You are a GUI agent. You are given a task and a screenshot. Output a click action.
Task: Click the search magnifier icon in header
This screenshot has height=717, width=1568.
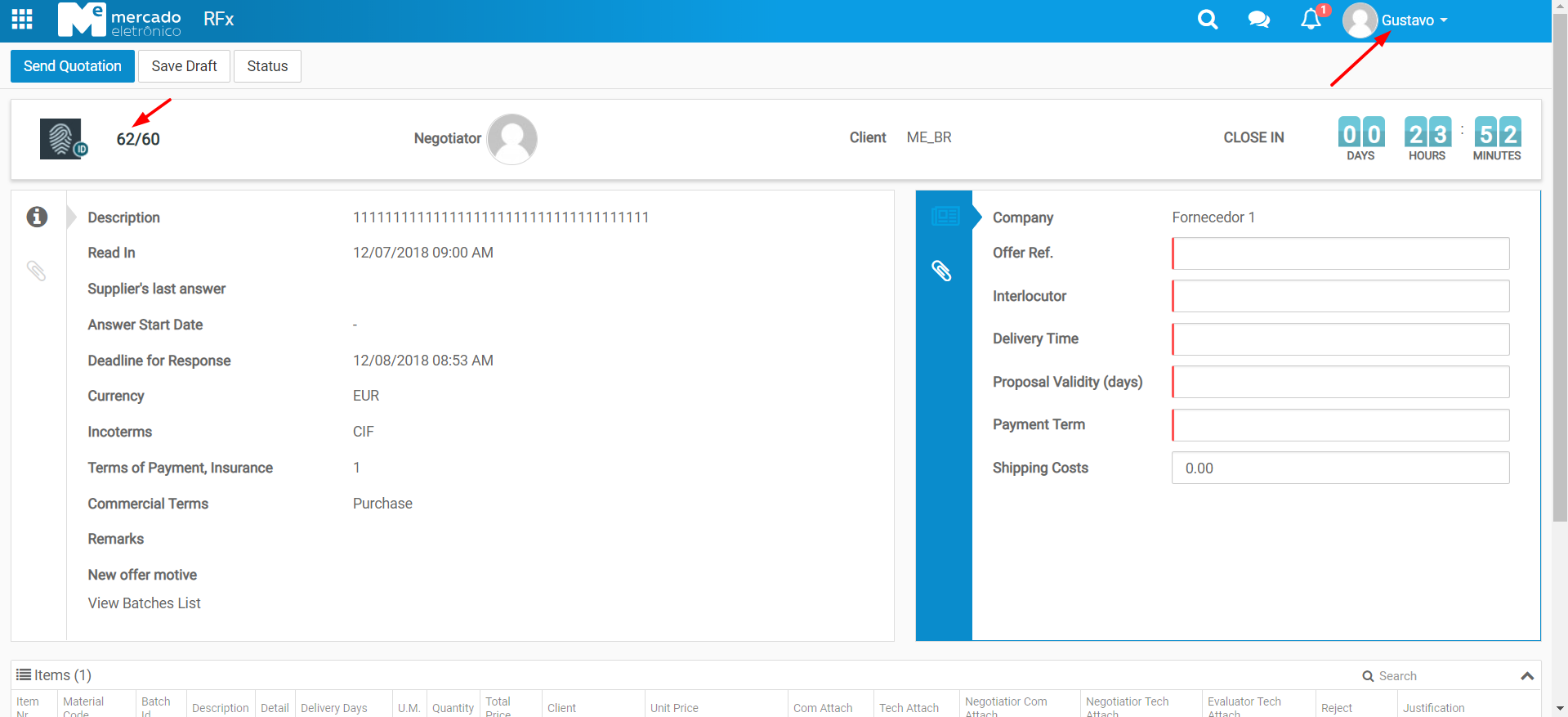tap(1207, 20)
